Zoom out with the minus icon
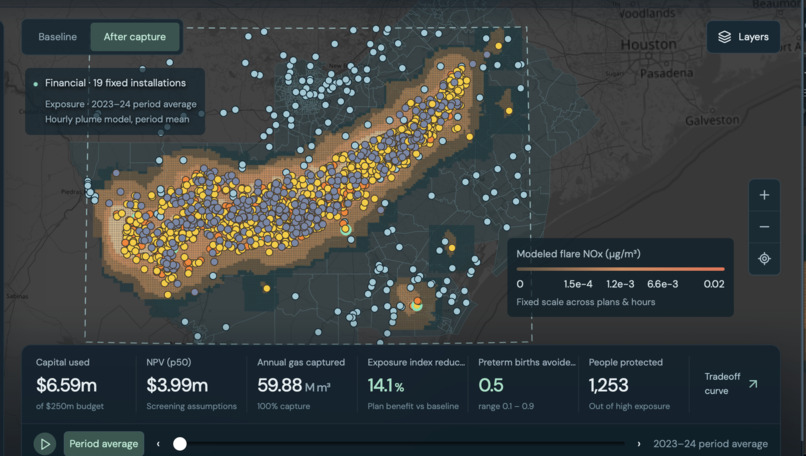The image size is (806, 456). (764, 227)
